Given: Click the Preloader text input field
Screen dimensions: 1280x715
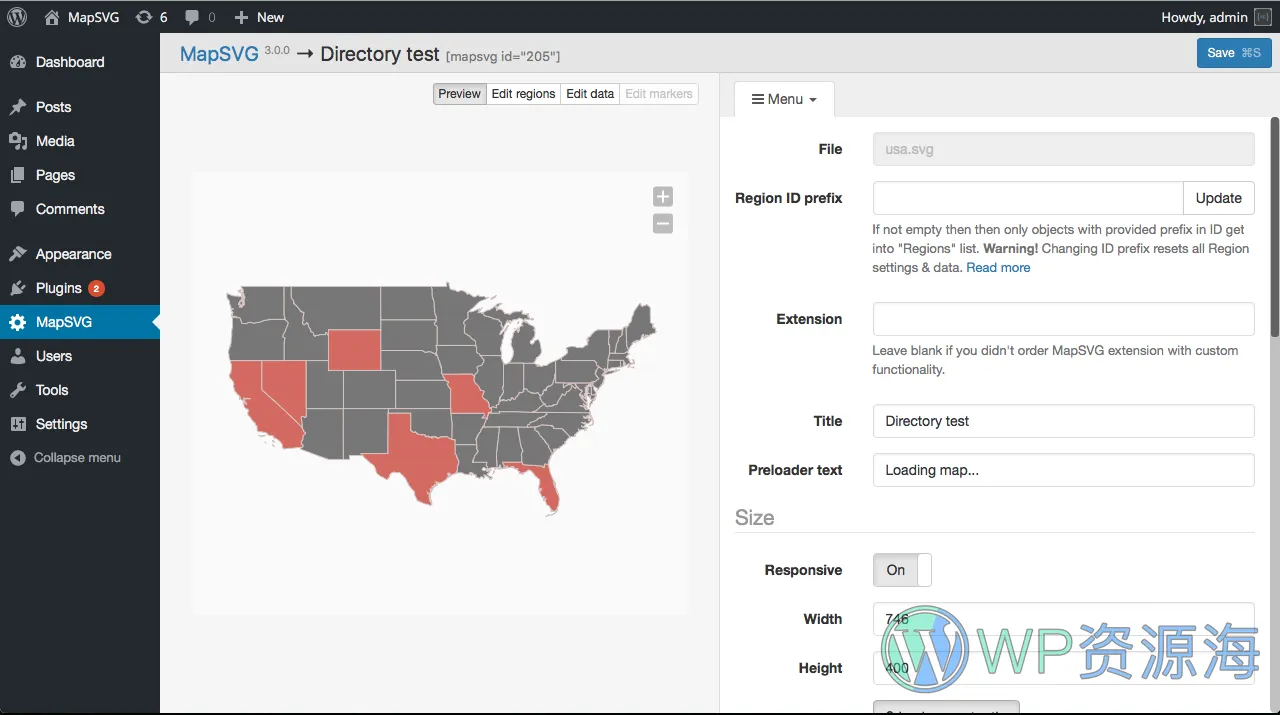Looking at the screenshot, I should point(1064,470).
